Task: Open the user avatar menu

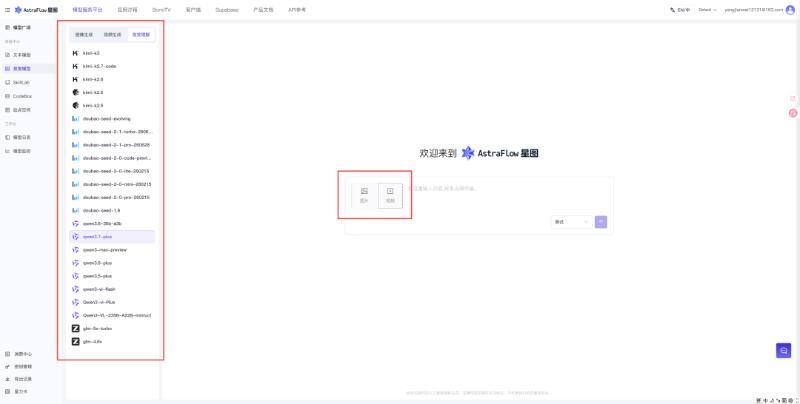Action: pyautogui.click(x=790, y=10)
